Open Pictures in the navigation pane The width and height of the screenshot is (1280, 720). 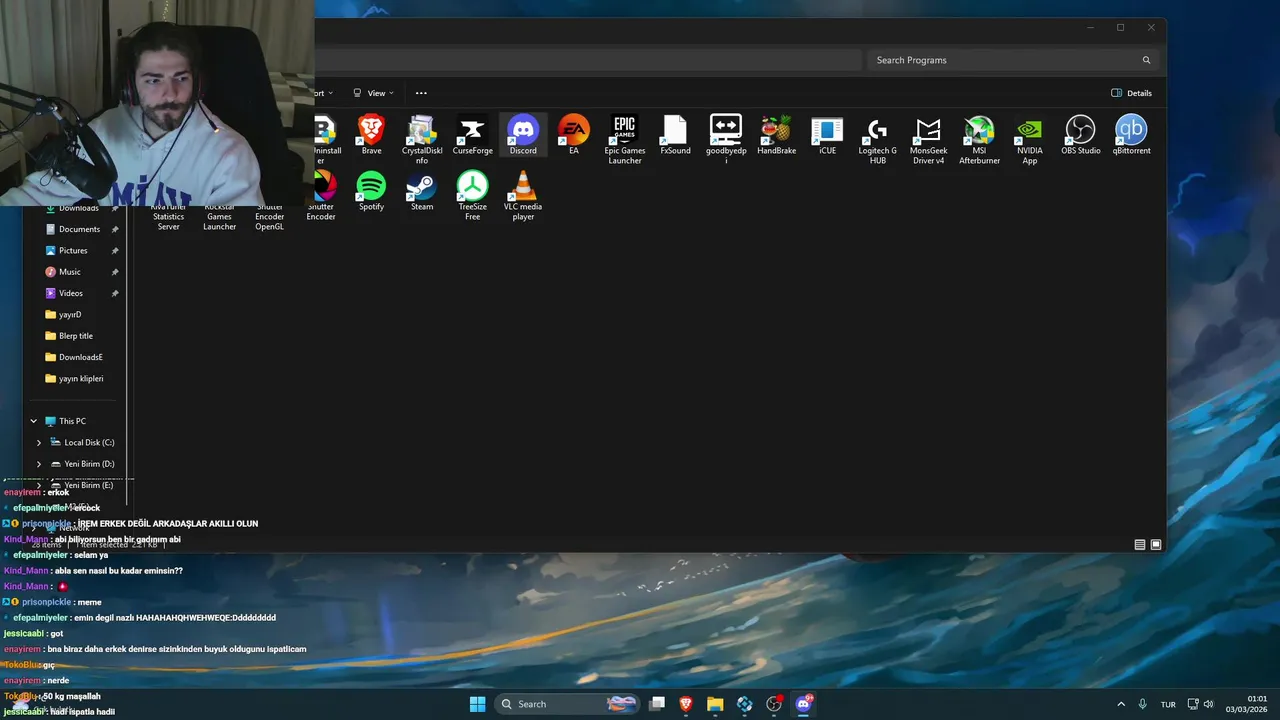pos(75,250)
